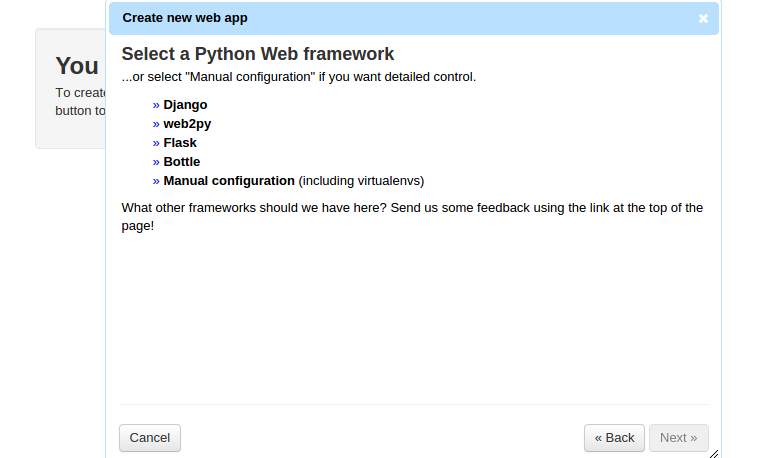Click the Cancel button
Screen dimensions: 781x458
coord(150,438)
